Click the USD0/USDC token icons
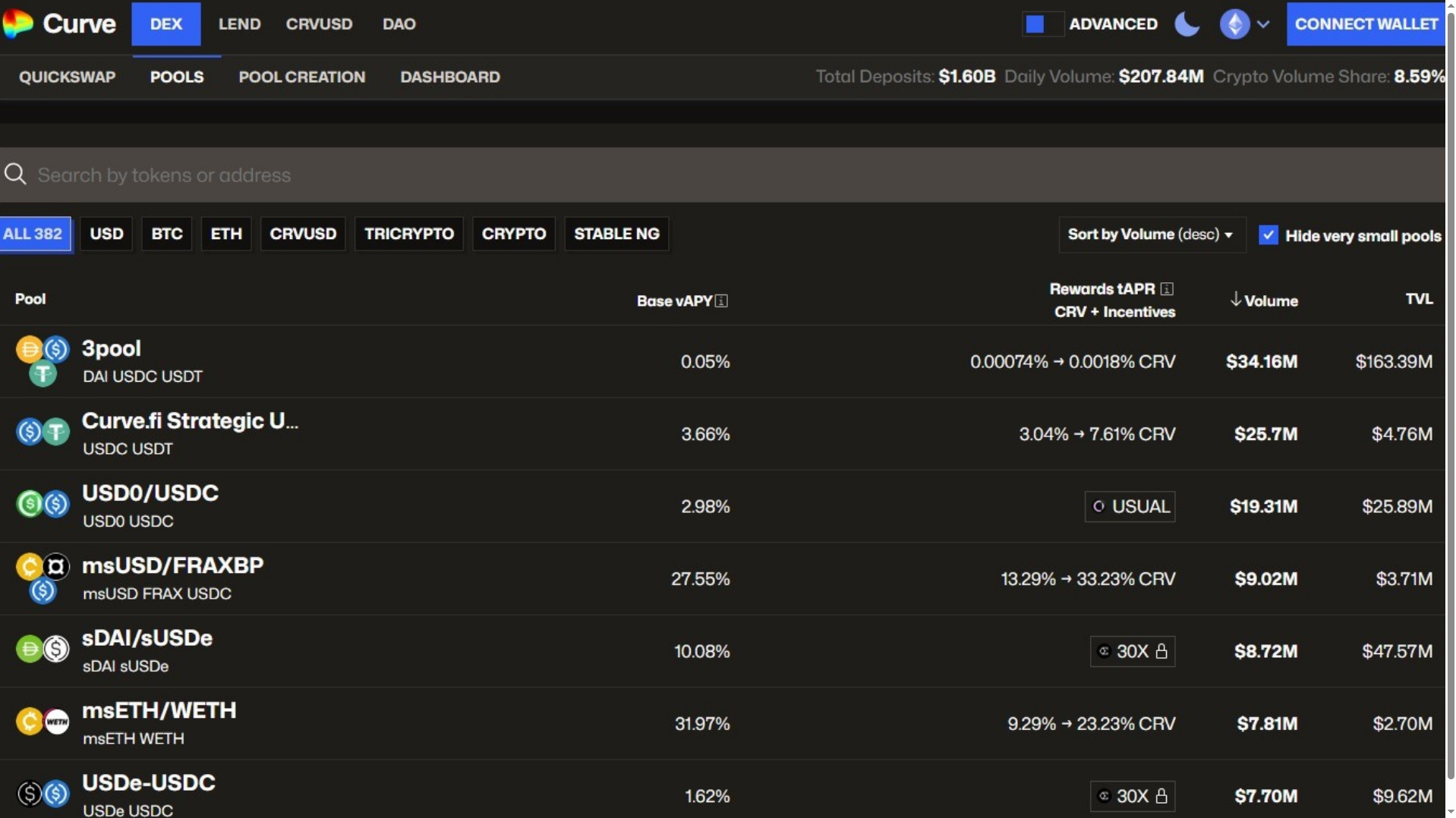 coord(43,504)
